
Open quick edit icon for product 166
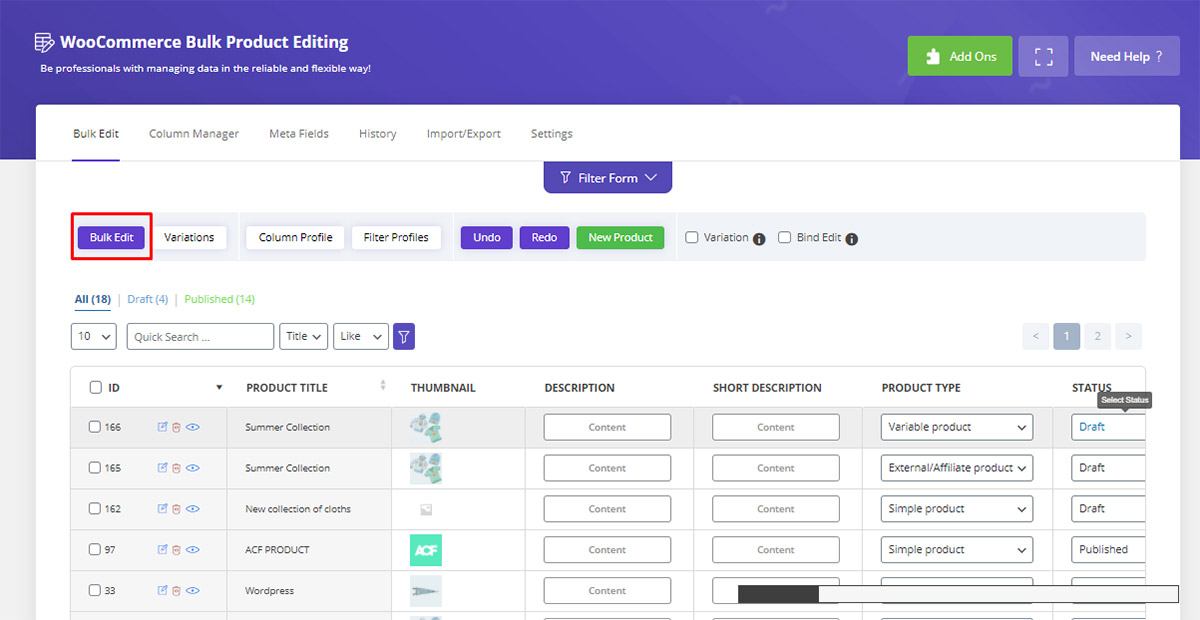(163, 427)
